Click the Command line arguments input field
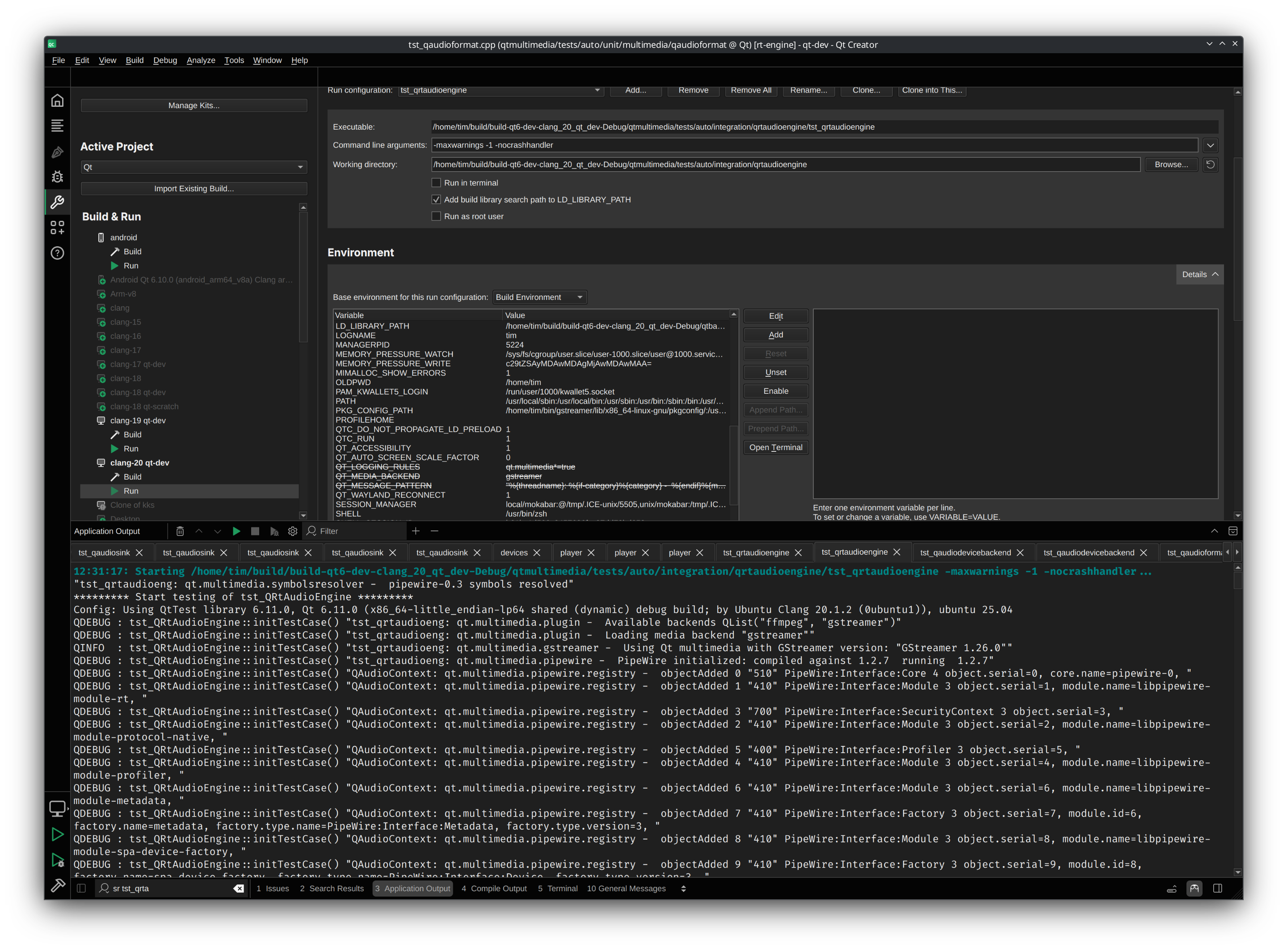 point(814,146)
